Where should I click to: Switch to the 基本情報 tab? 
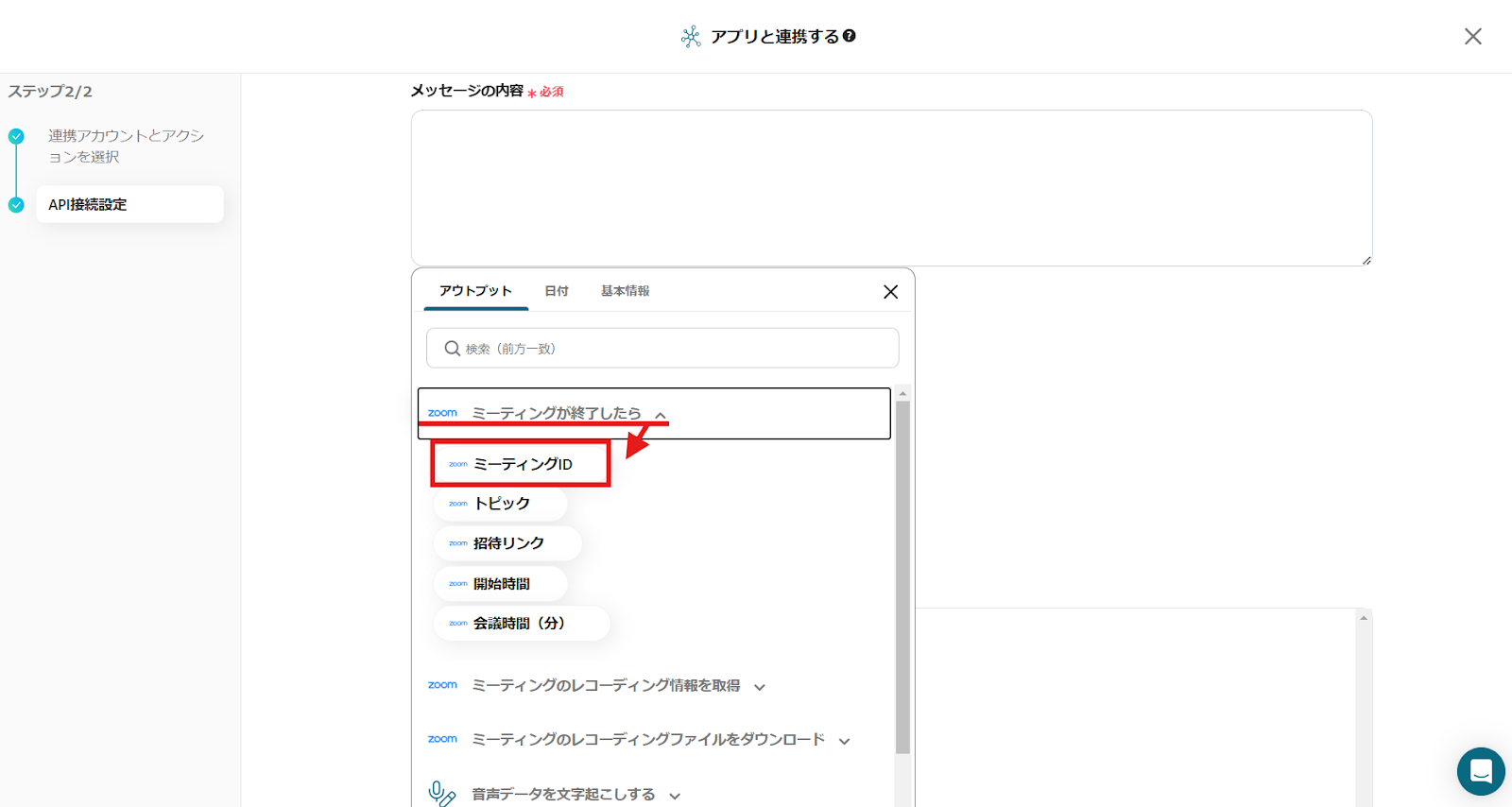[625, 291]
